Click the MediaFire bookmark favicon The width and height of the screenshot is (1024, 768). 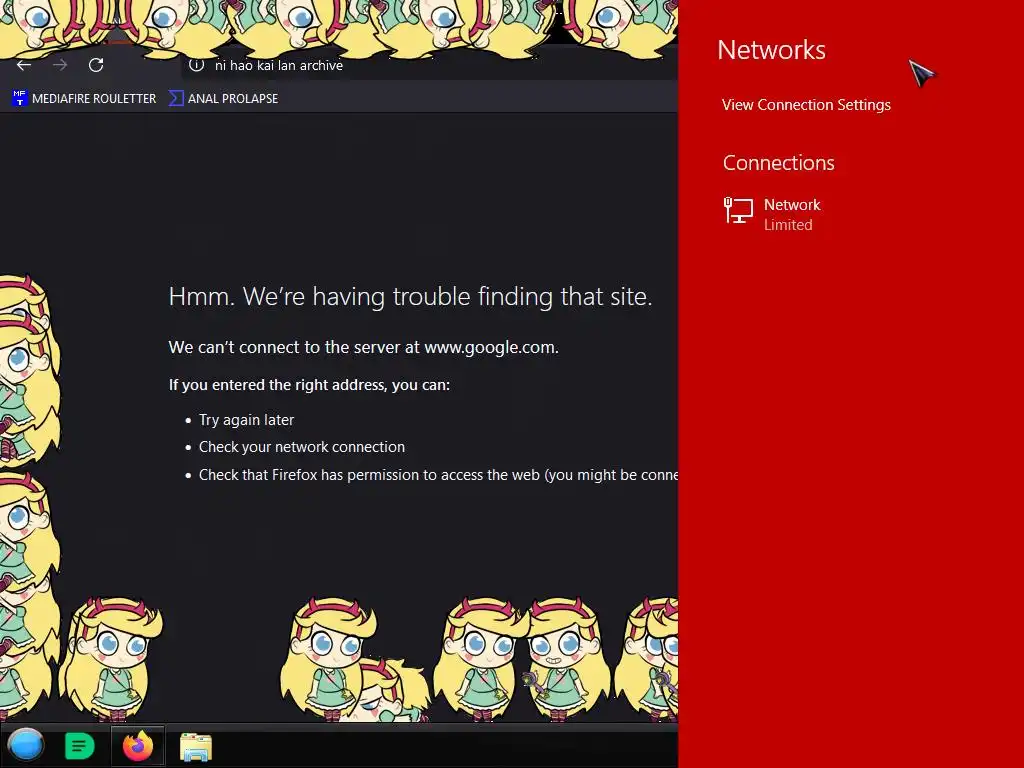20,98
